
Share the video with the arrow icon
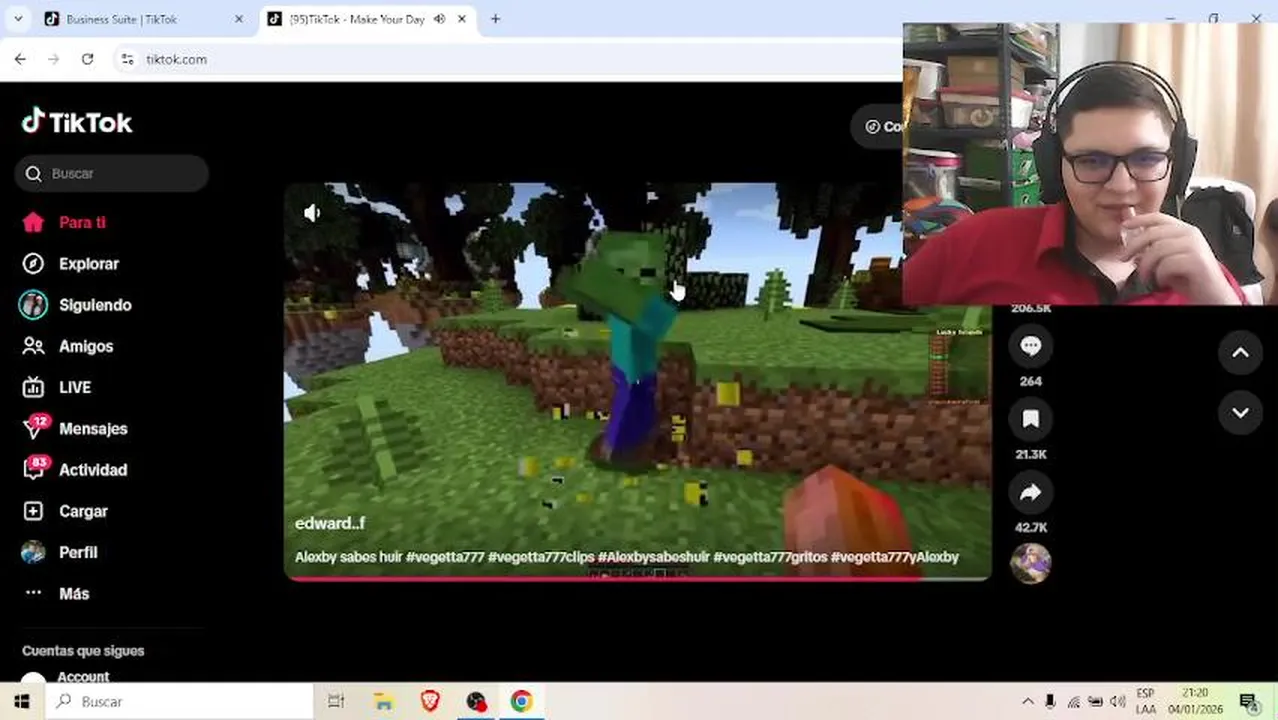1031,492
